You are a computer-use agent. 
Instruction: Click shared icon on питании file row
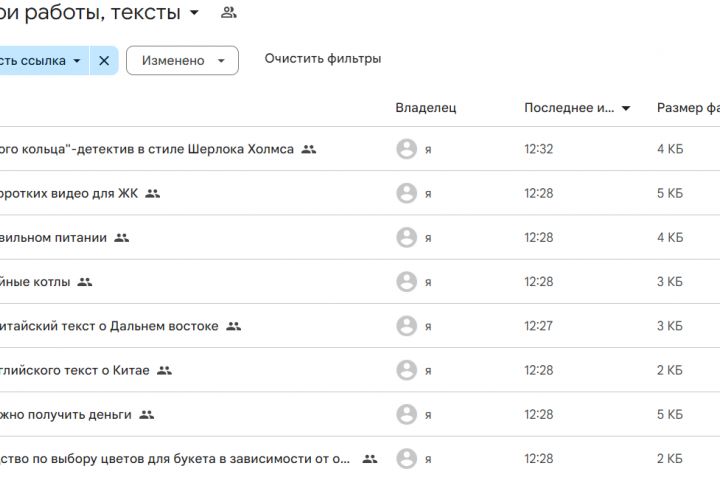click(x=122, y=238)
